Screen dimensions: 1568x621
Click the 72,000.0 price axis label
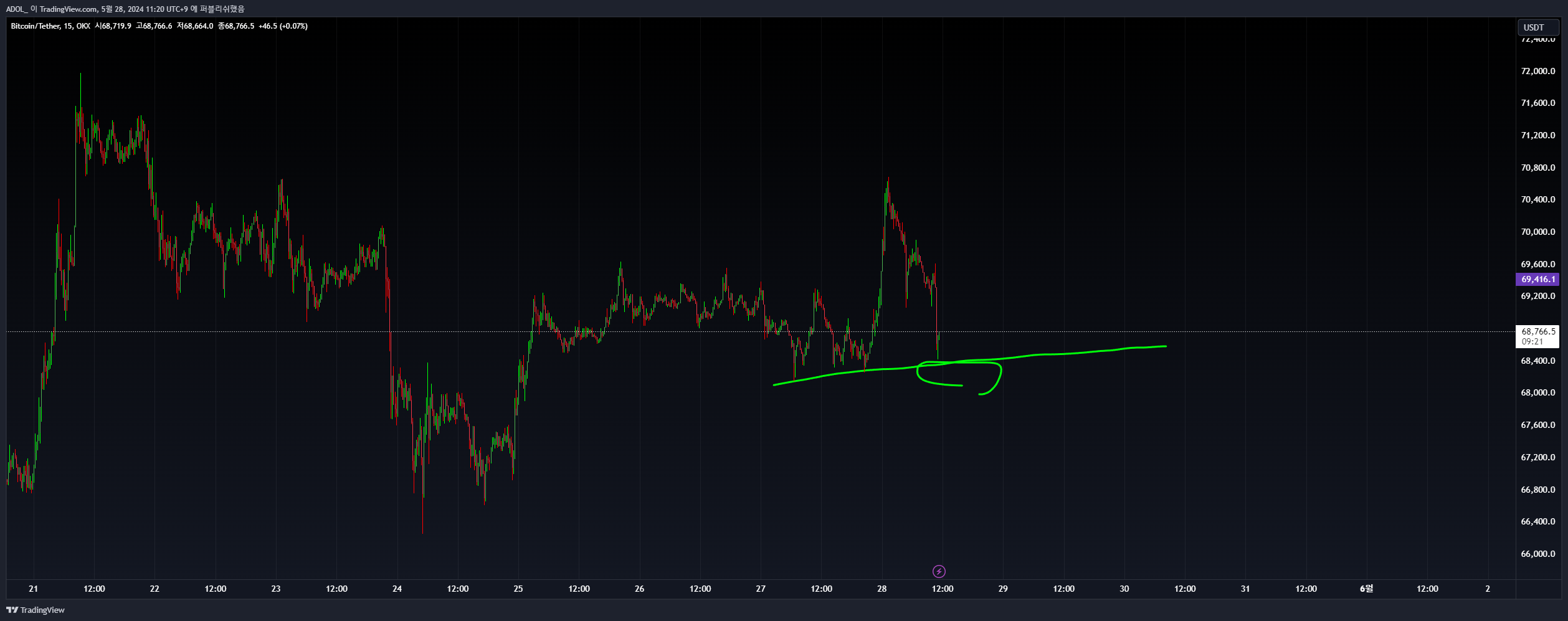[x=1538, y=71]
